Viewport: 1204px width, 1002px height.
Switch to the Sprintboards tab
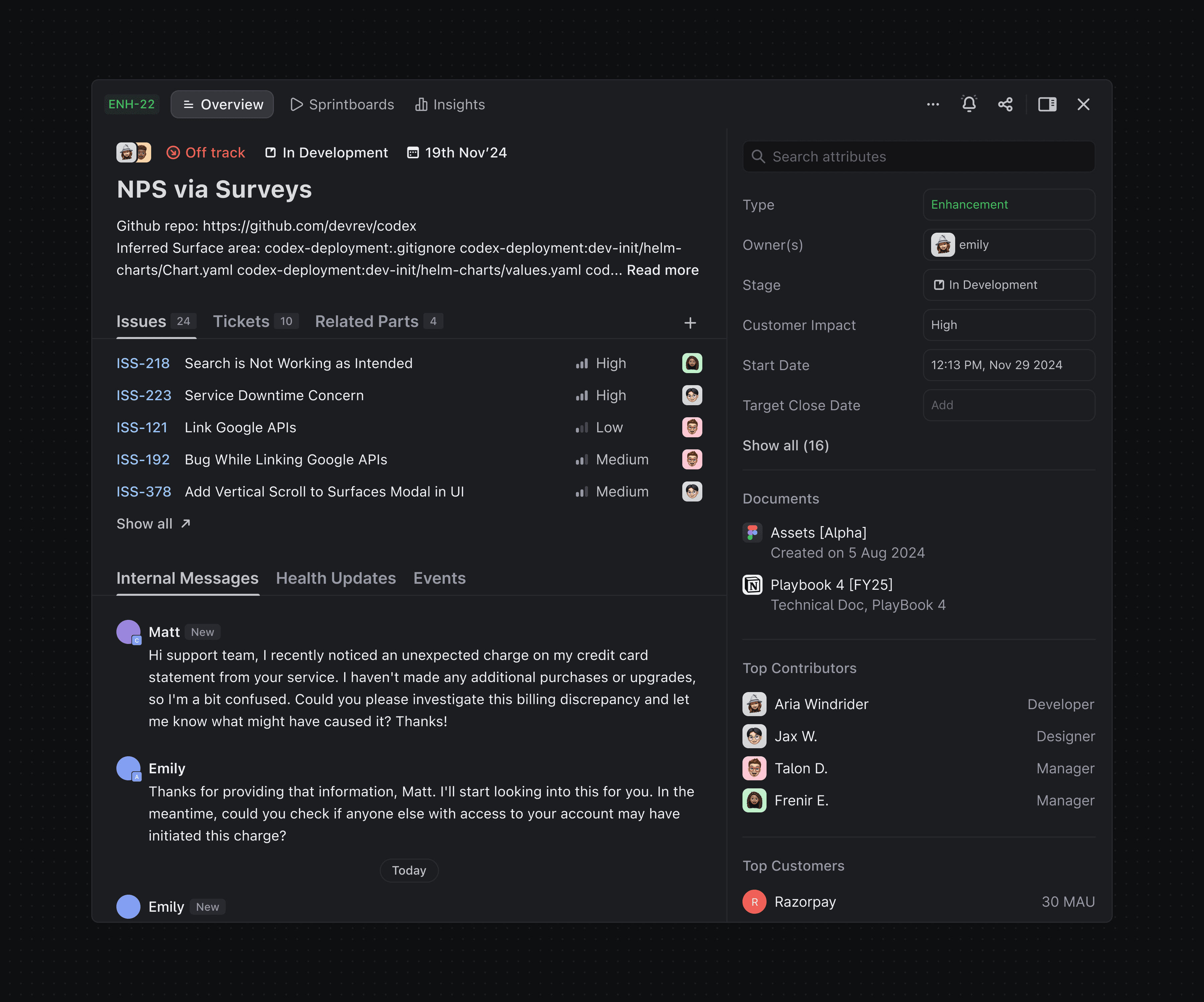(x=342, y=104)
